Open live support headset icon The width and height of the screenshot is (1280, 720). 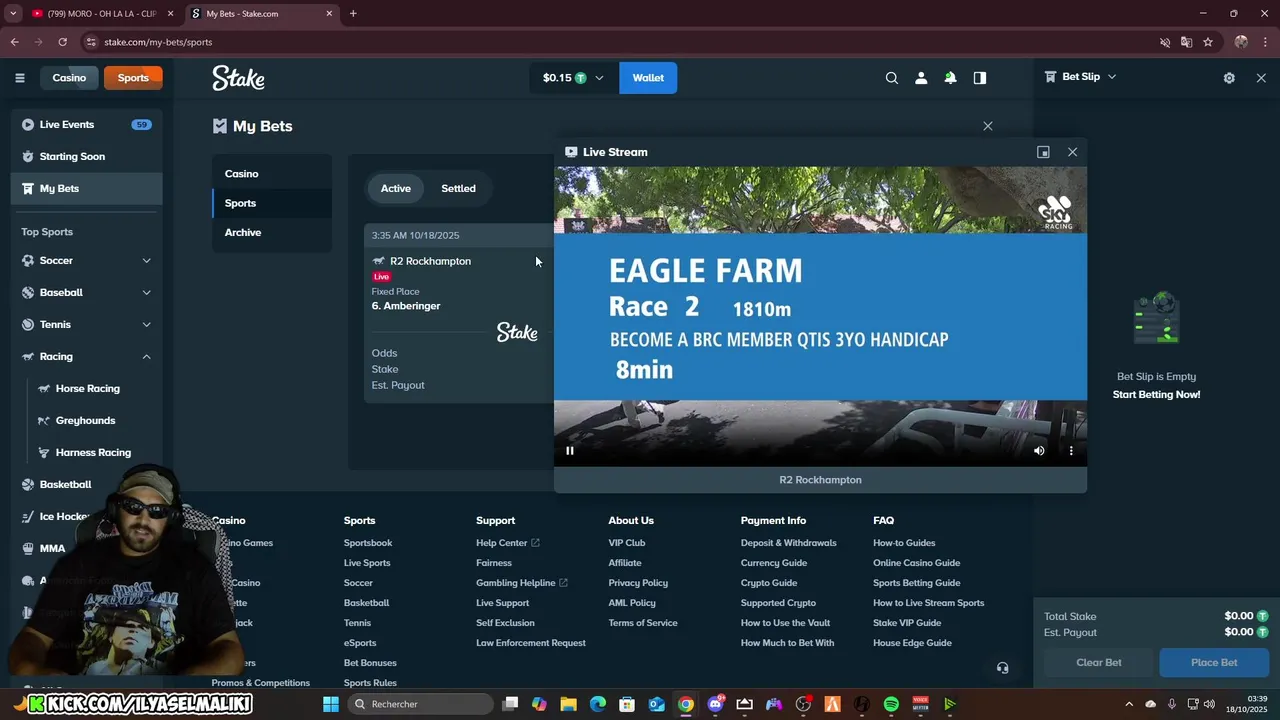tap(1003, 668)
